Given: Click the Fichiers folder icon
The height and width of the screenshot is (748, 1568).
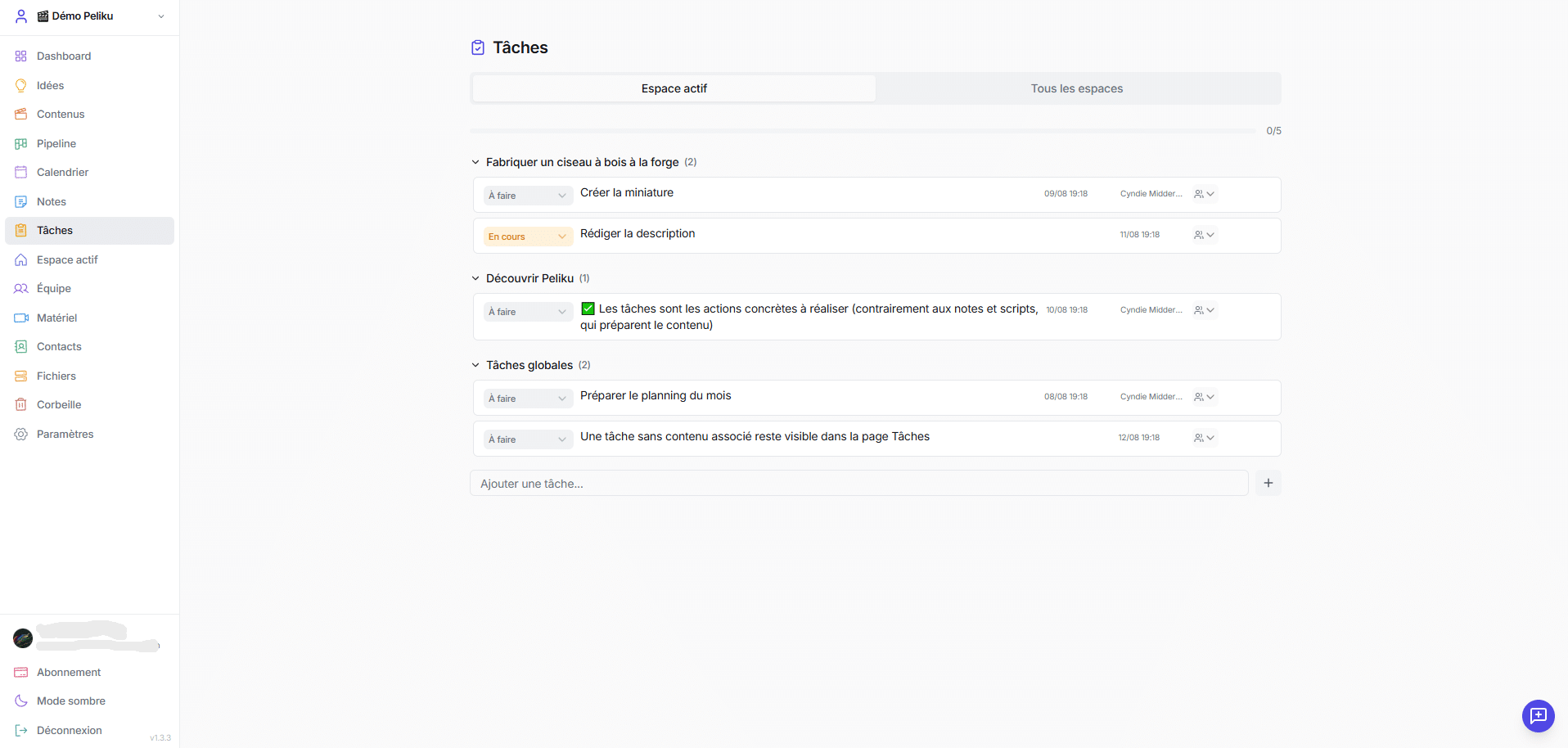Looking at the screenshot, I should (21, 376).
